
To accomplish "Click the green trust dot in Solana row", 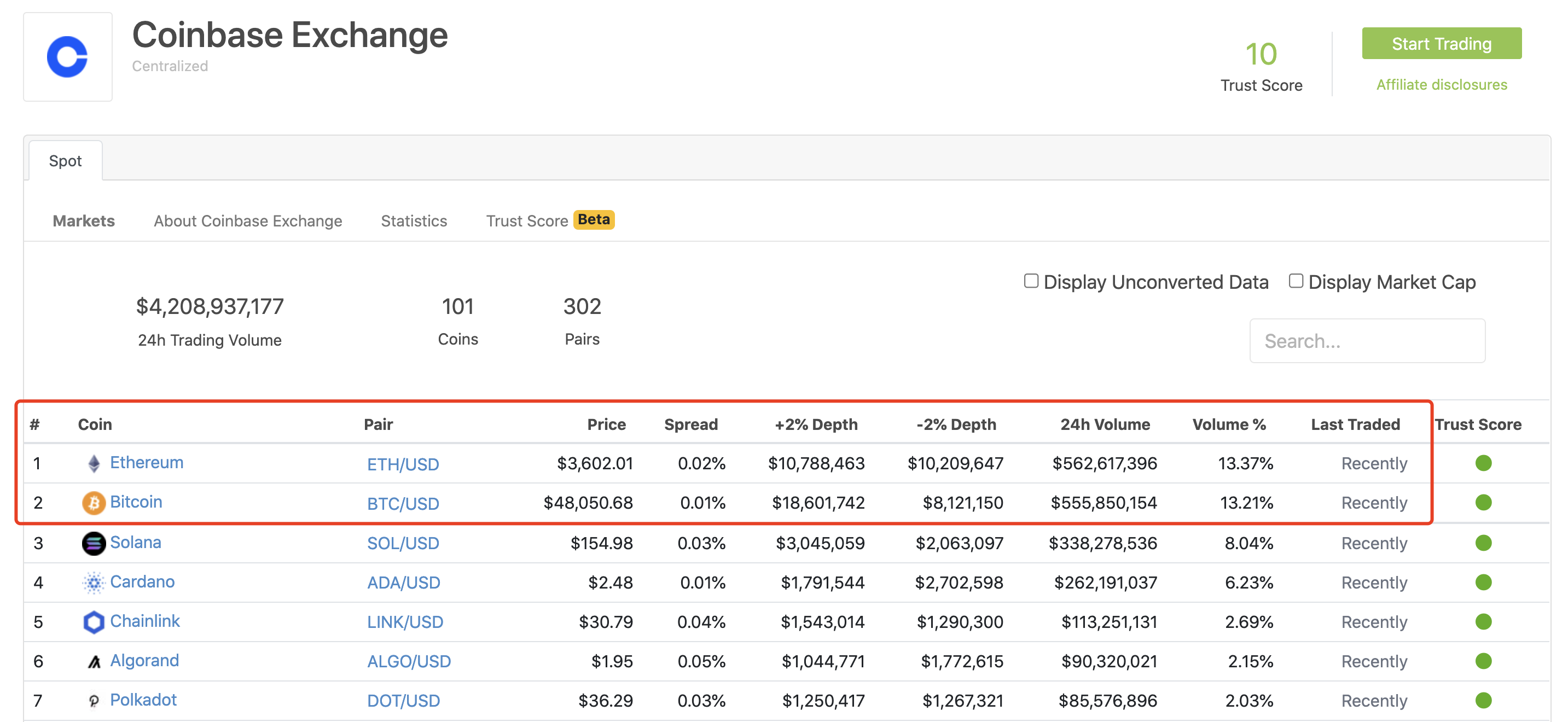I will coord(1483,543).
